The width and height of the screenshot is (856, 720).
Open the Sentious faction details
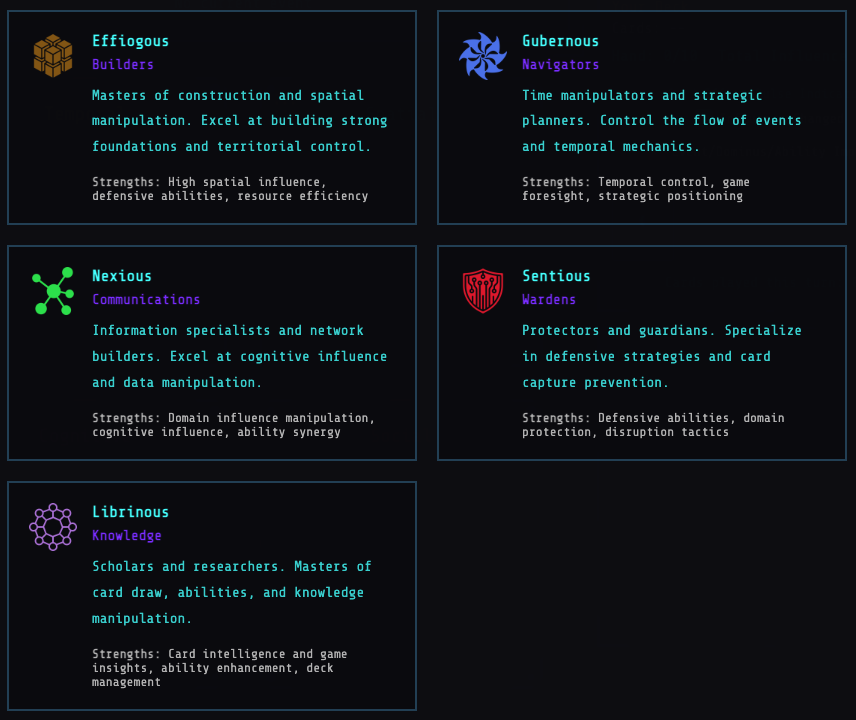point(641,352)
